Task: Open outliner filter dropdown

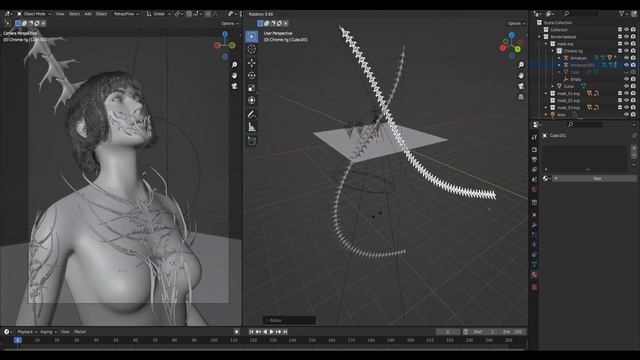Action: [x=623, y=14]
